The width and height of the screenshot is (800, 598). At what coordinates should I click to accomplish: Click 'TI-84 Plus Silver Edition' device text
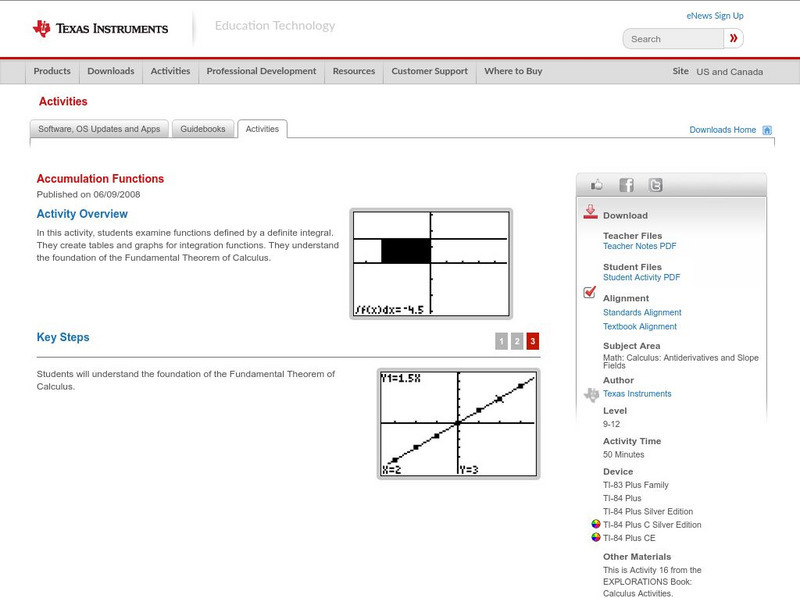tap(648, 511)
